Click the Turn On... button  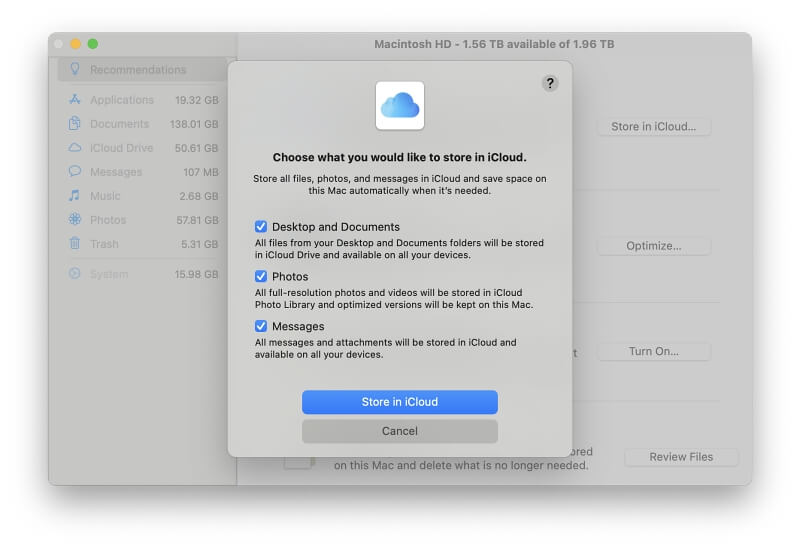(x=654, y=352)
